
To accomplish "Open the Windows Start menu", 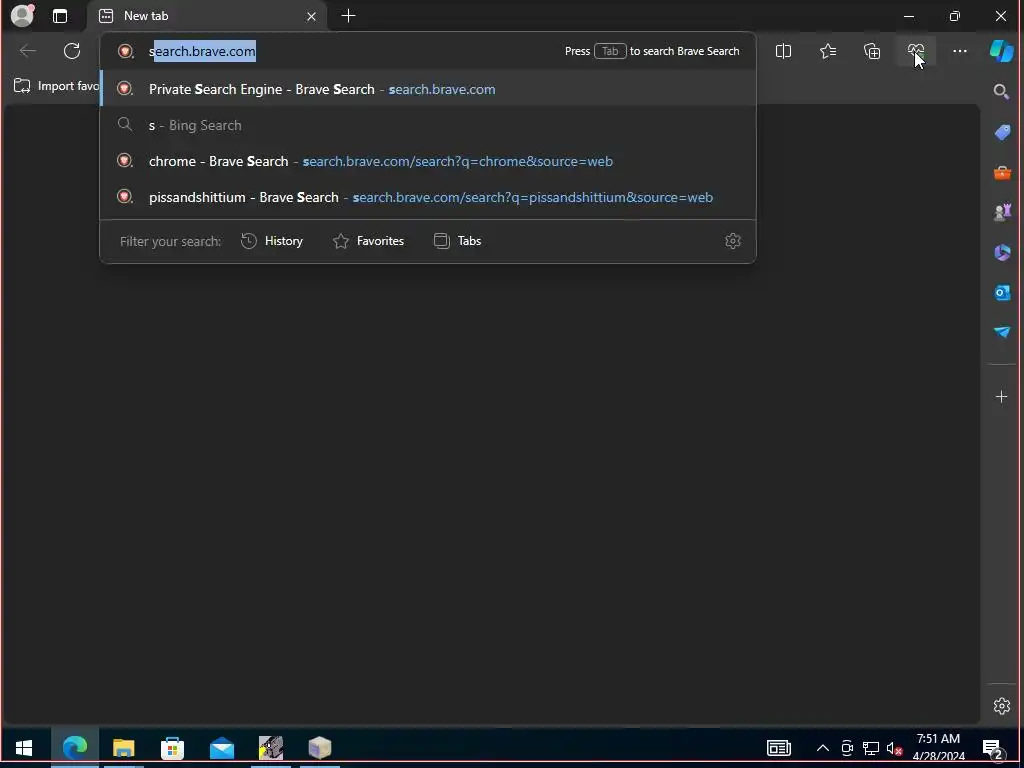I will point(24,747).
